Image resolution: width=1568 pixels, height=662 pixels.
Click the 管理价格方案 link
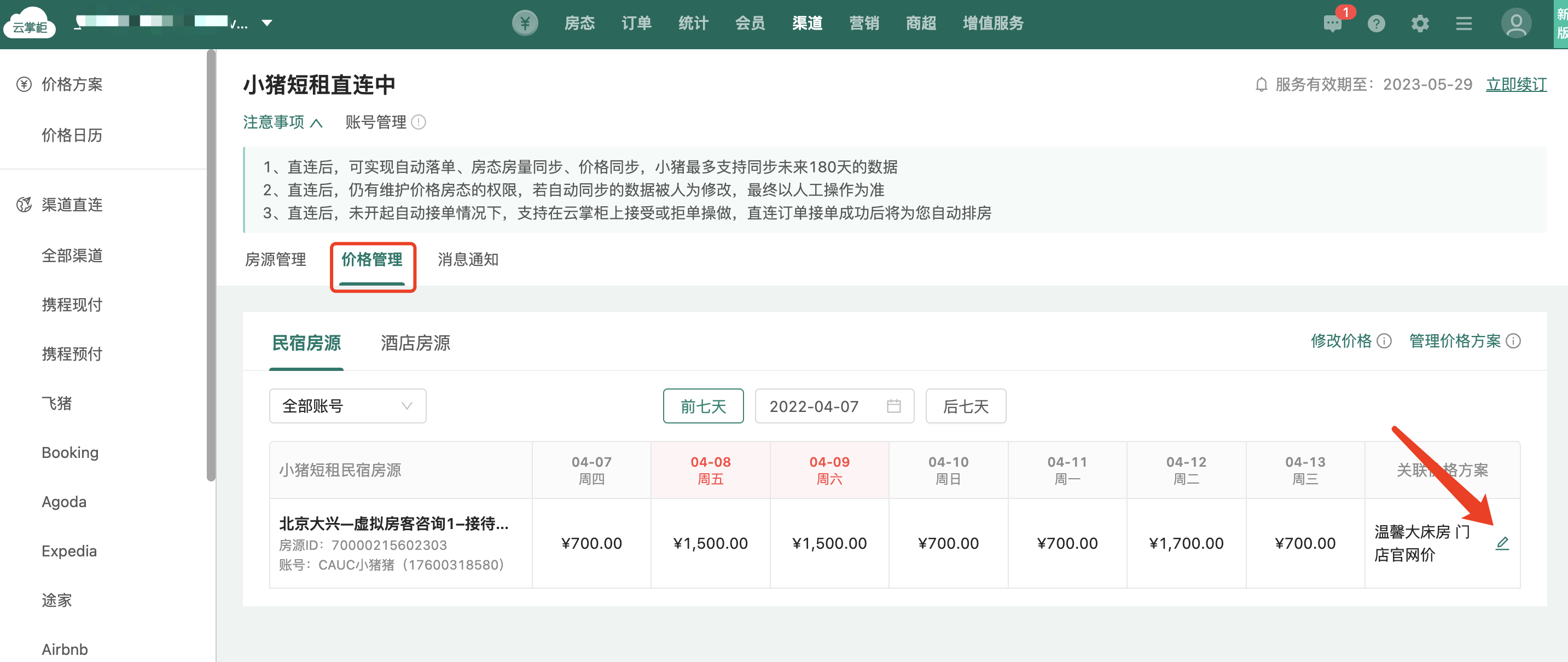[x=1455, y=341]
